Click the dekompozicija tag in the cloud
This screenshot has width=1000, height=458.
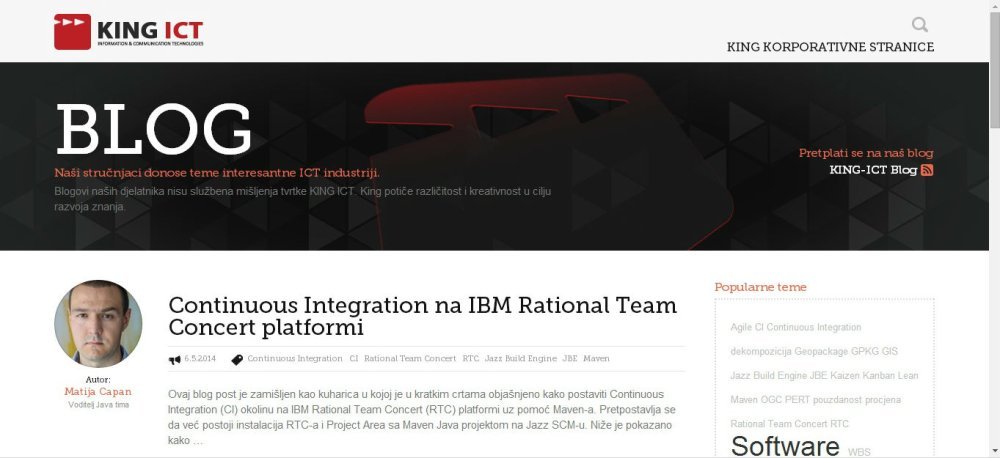coord(761,351)
